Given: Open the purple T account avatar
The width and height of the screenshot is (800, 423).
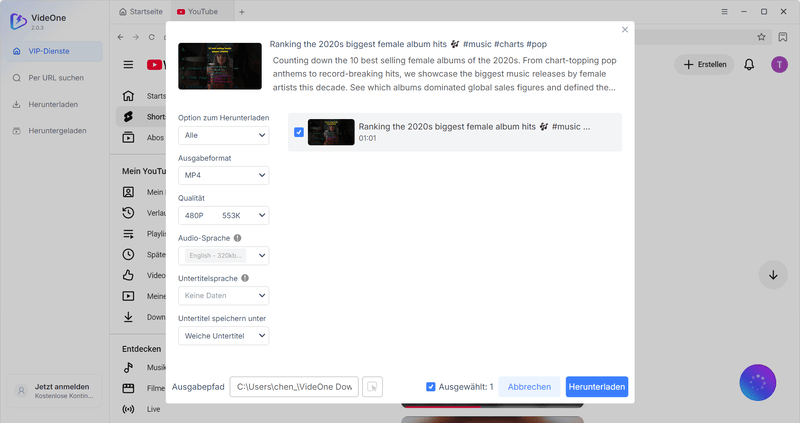Looking at the screenshot, I should point(779,64).
